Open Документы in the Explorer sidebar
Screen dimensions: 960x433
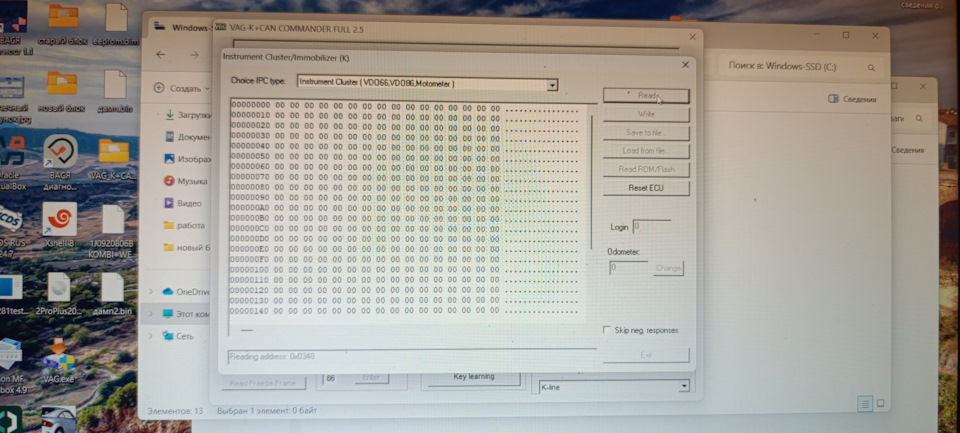(x=189, y=137)
